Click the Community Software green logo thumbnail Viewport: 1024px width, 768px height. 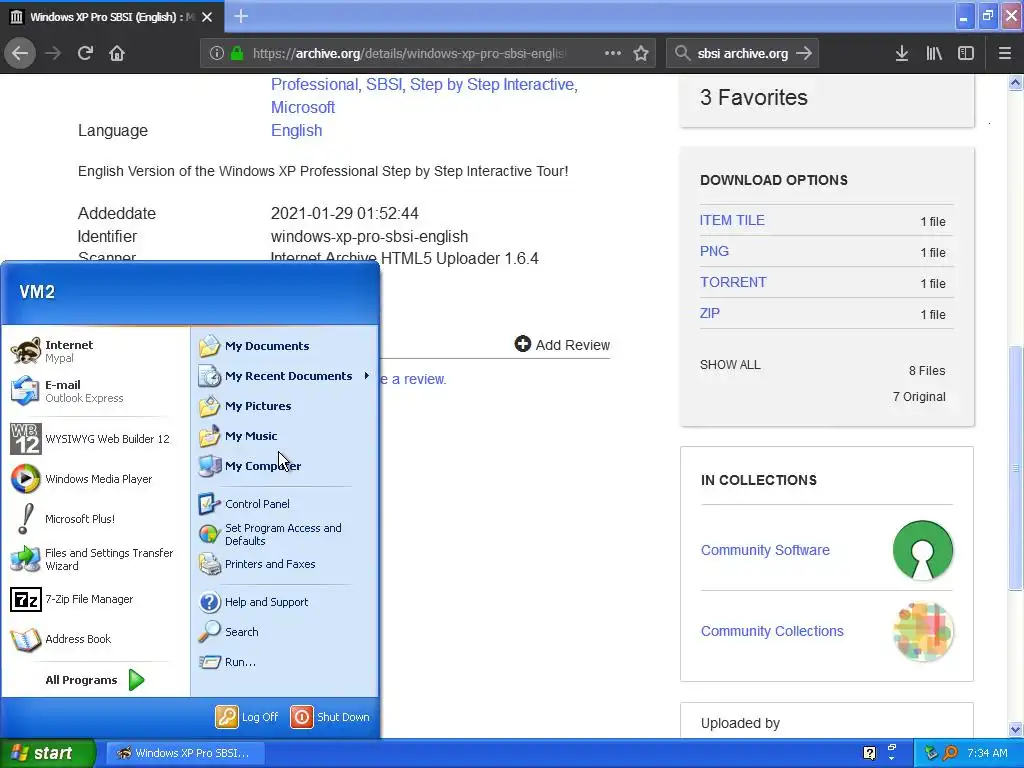click(923, 550)
